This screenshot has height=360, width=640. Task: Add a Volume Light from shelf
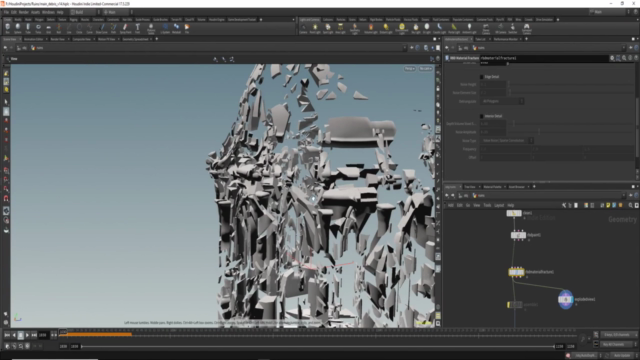pyautogui.click(x=371, y=28)
